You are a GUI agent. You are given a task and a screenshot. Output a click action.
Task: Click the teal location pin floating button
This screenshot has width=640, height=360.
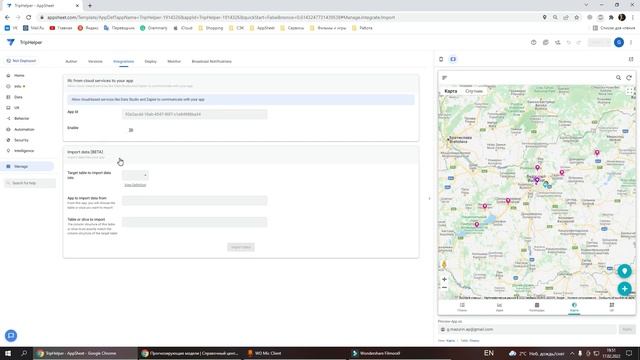[624, 271]
